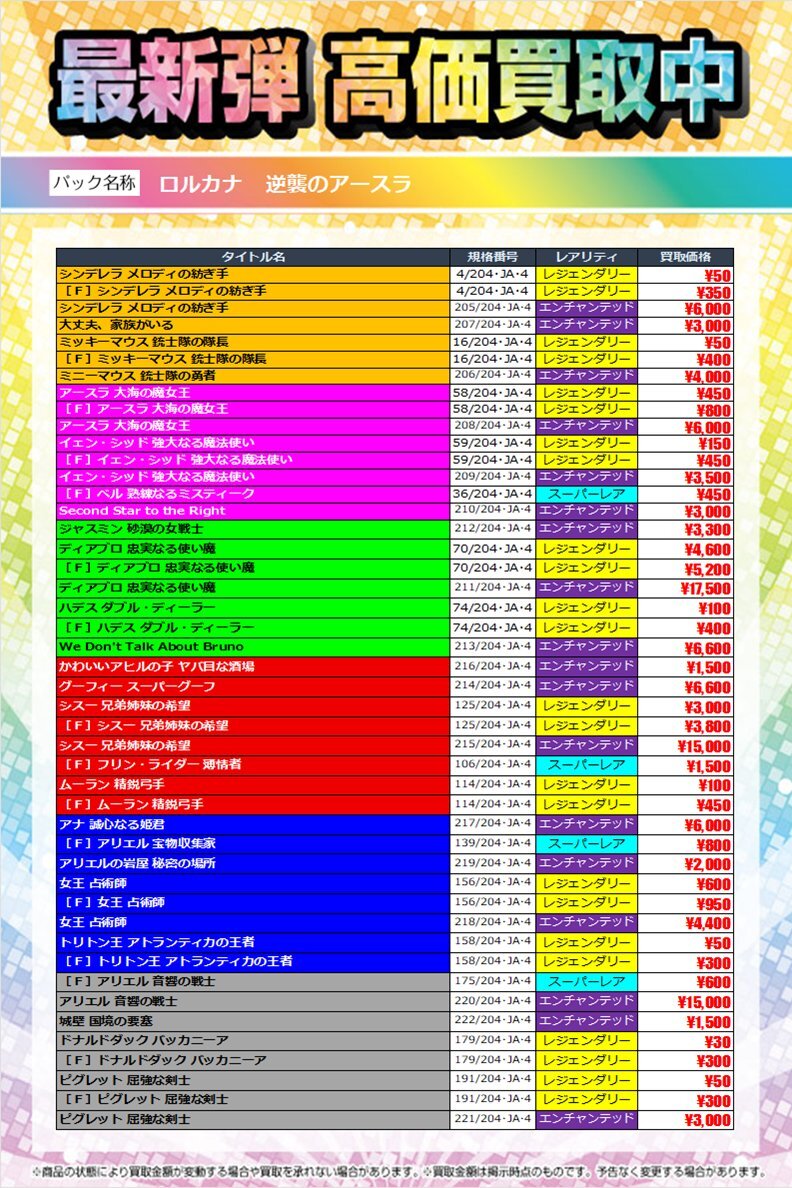Click the 規格番号 column header
Image resolution: width=792 pixels, height=1188 pixels.
[493, 257]
